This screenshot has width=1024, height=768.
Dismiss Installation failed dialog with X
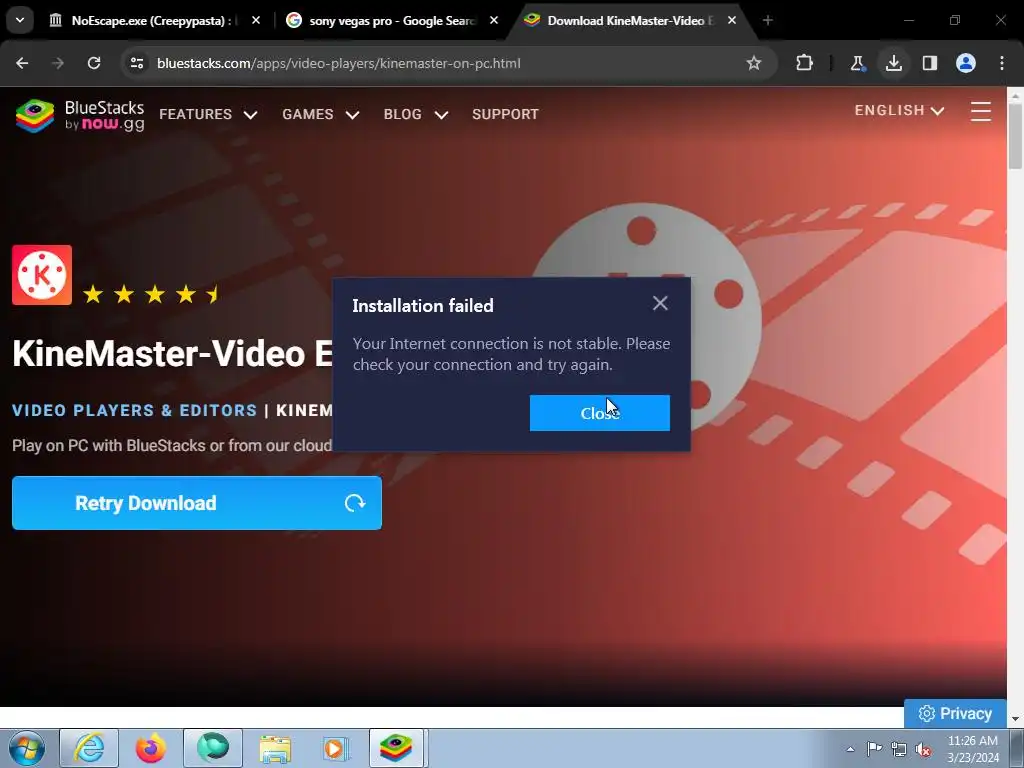tap(660, 303)
